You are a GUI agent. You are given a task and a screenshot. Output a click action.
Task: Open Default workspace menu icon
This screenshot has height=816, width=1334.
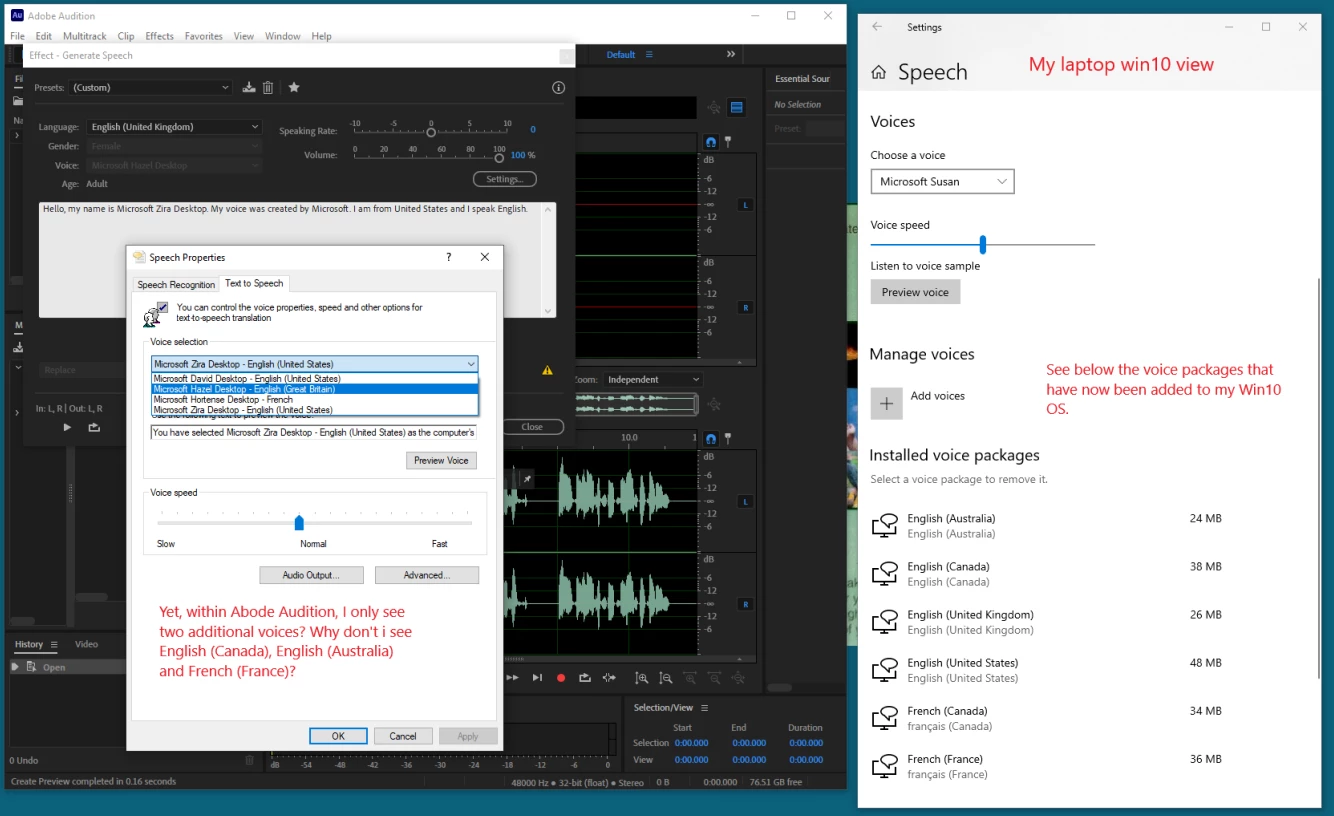(x=649, y=54)
